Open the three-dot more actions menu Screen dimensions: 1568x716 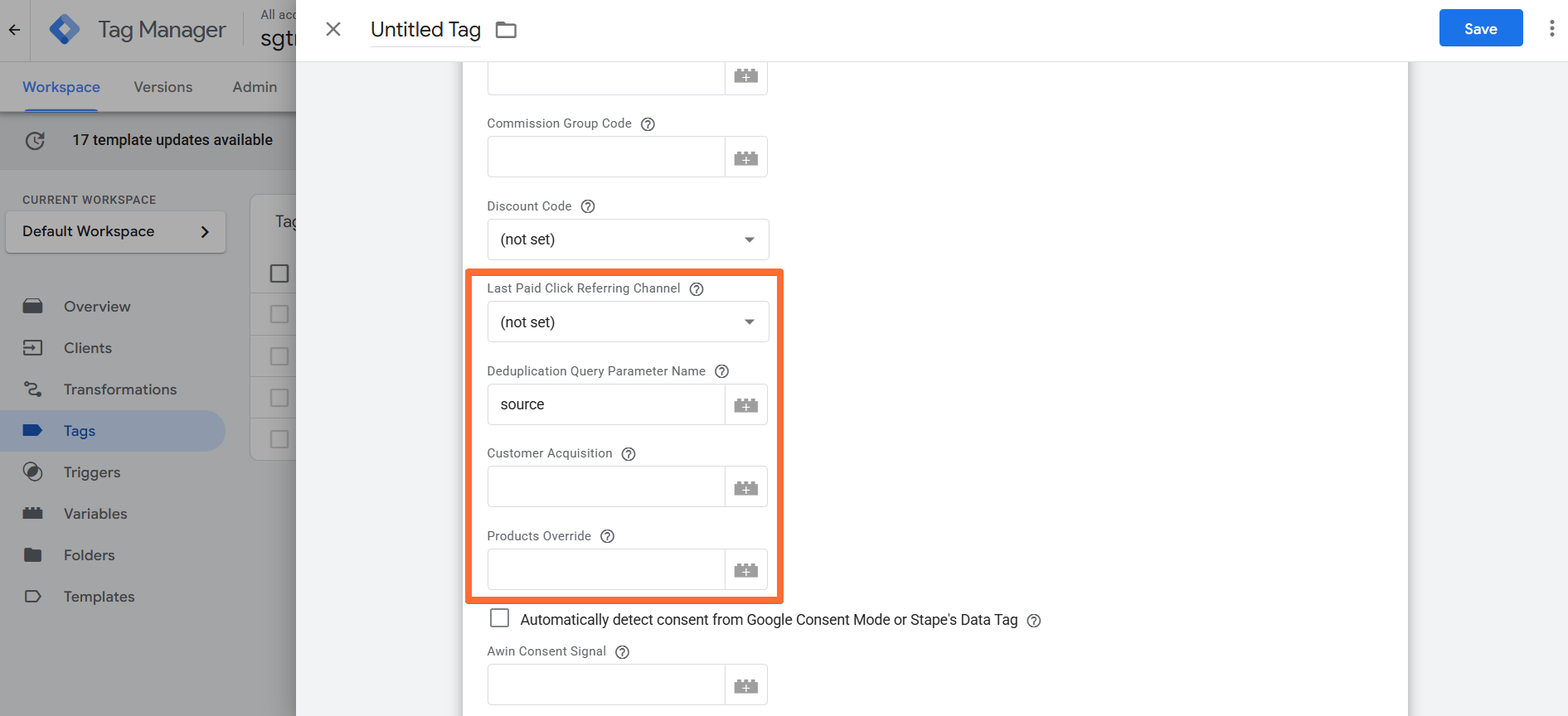pos(1551,28)
